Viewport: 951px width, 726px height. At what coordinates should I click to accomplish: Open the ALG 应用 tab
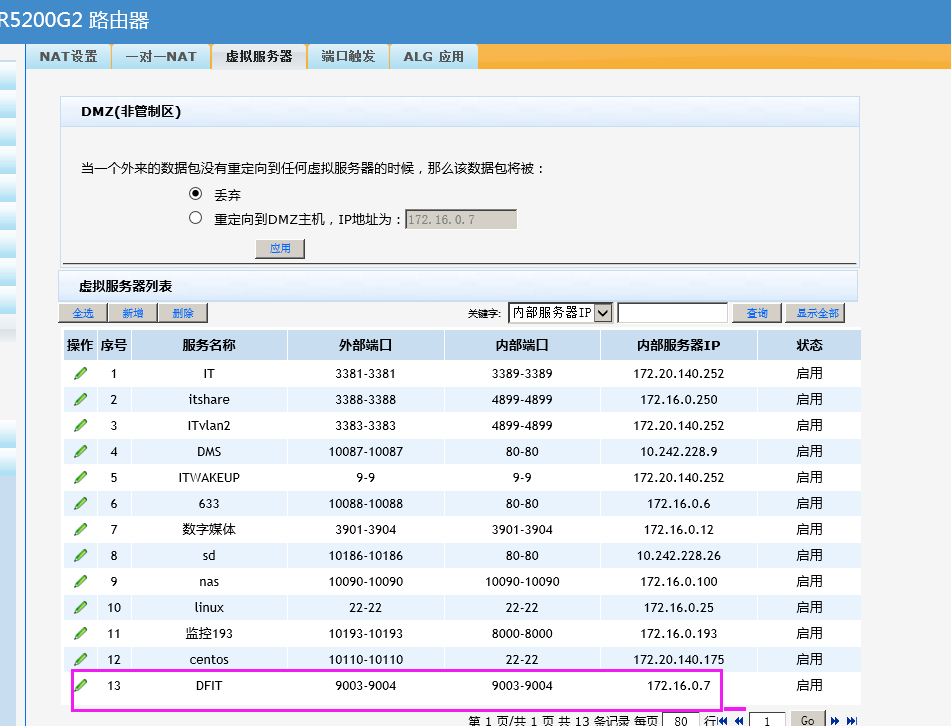433,57
